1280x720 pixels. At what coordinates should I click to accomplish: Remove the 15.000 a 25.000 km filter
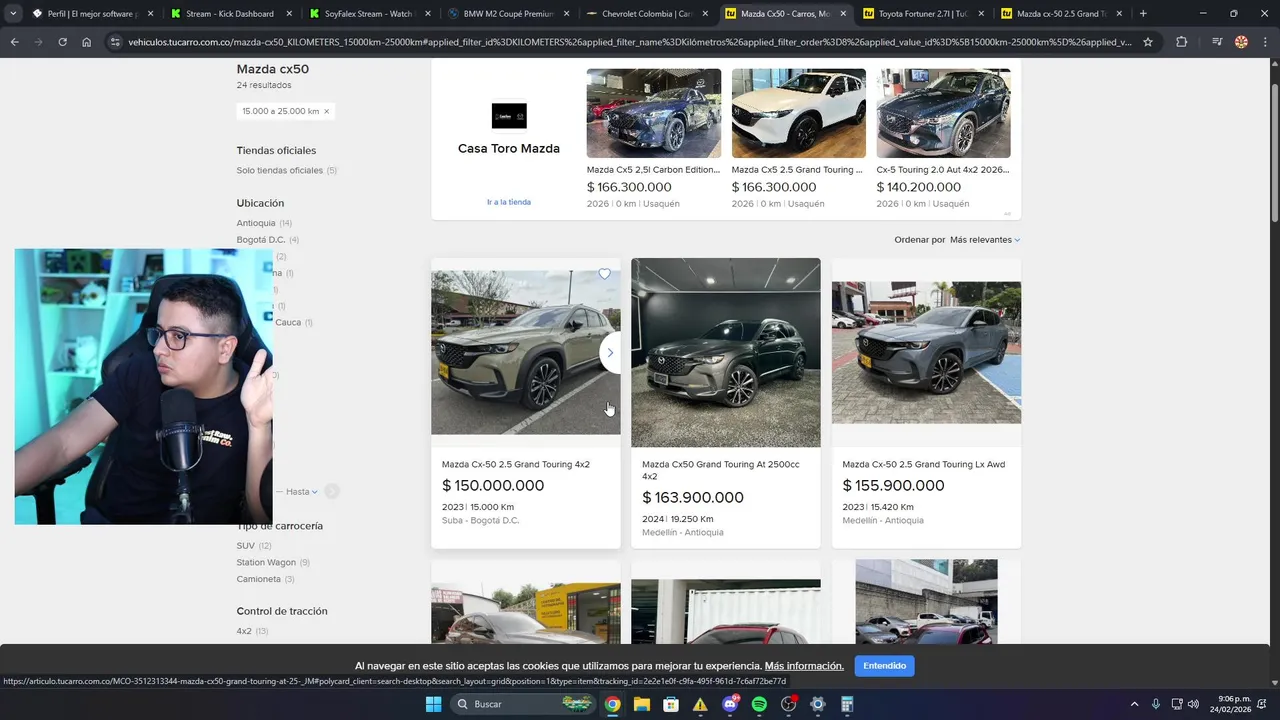click(x=326, y=111)
